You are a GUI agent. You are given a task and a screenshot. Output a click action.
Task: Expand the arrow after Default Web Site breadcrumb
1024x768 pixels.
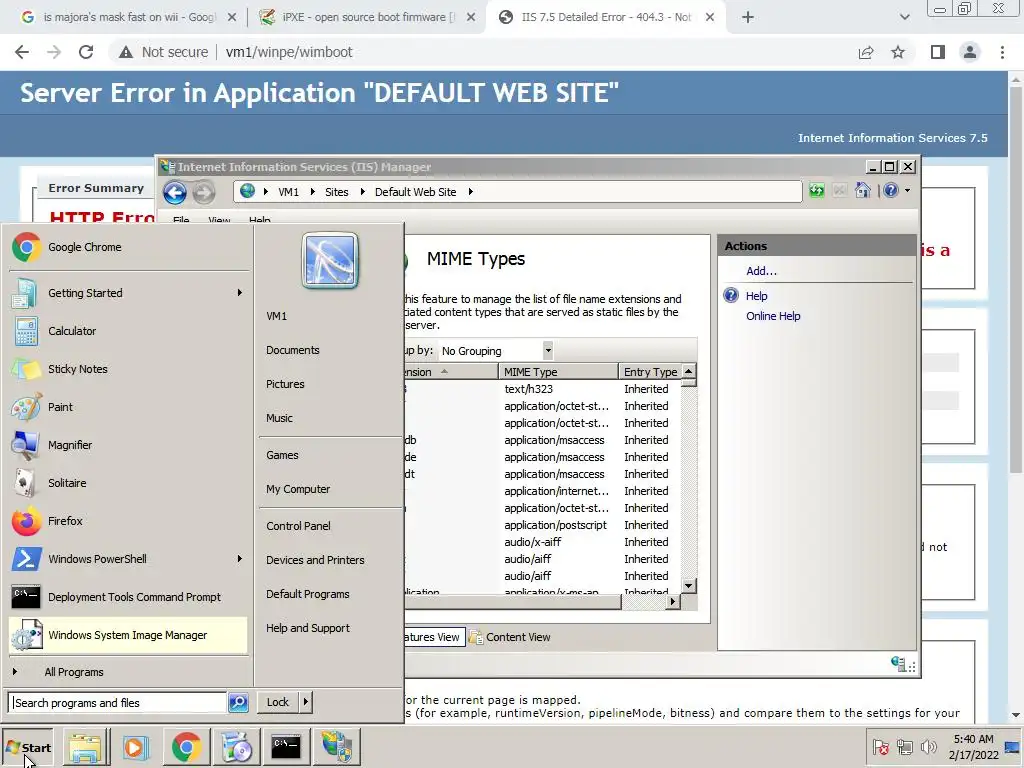click(470, 192)
